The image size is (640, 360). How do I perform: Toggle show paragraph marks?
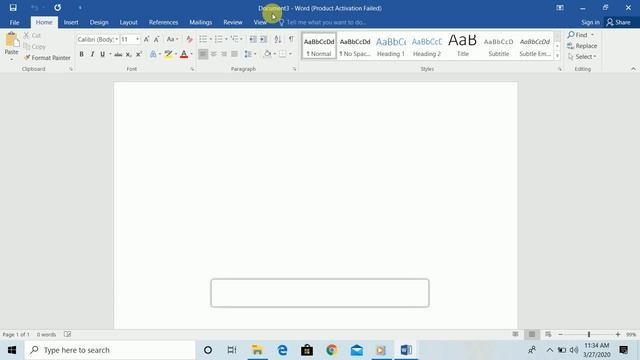[291, 39]
